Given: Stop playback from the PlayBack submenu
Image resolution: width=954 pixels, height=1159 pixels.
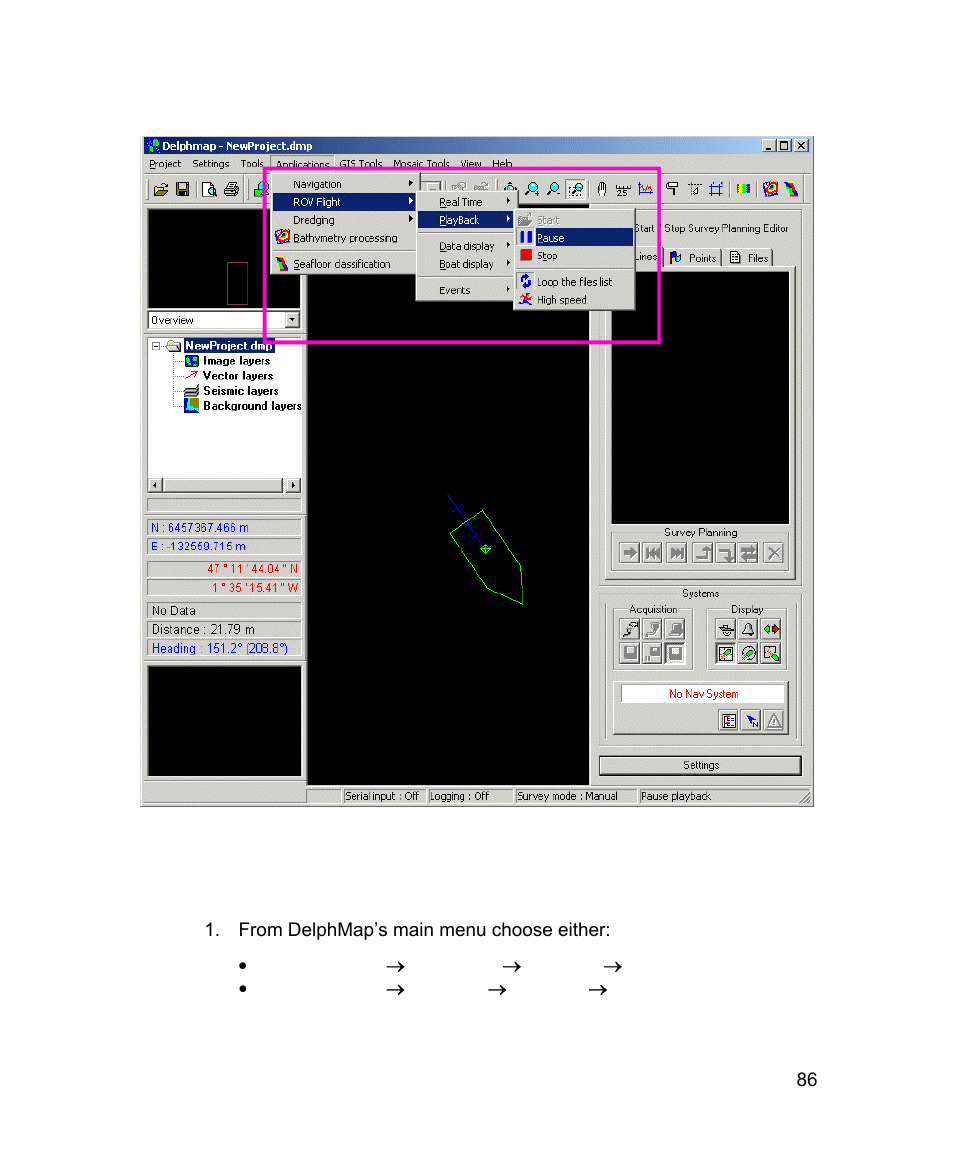Looking at the screenshot, I should click(x=547, y=256).
